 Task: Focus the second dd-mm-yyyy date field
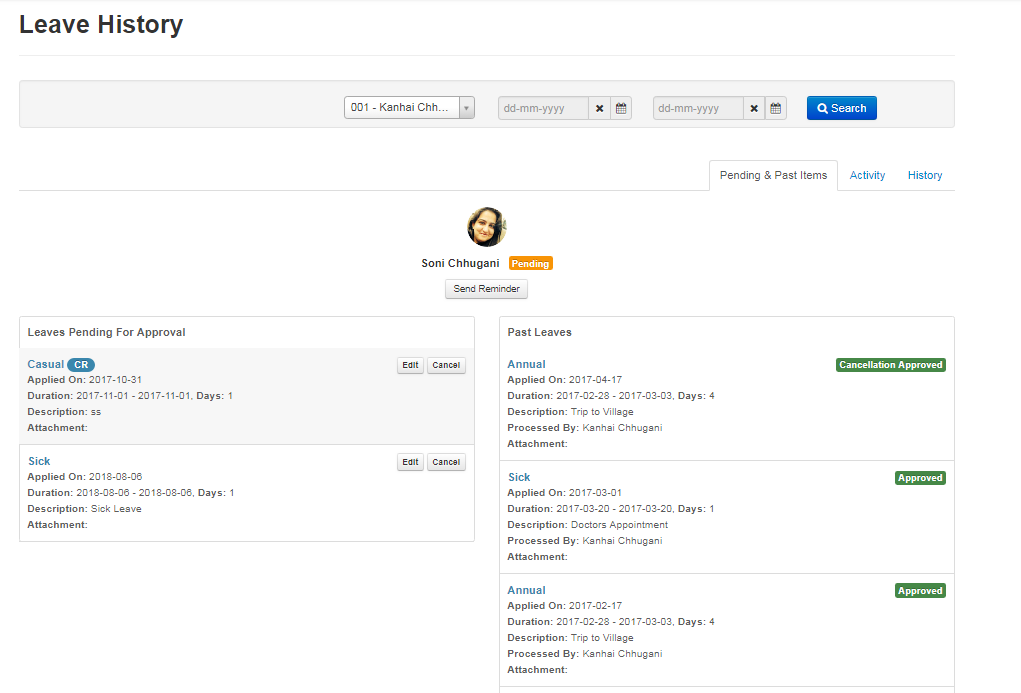(x=698, y=108)
